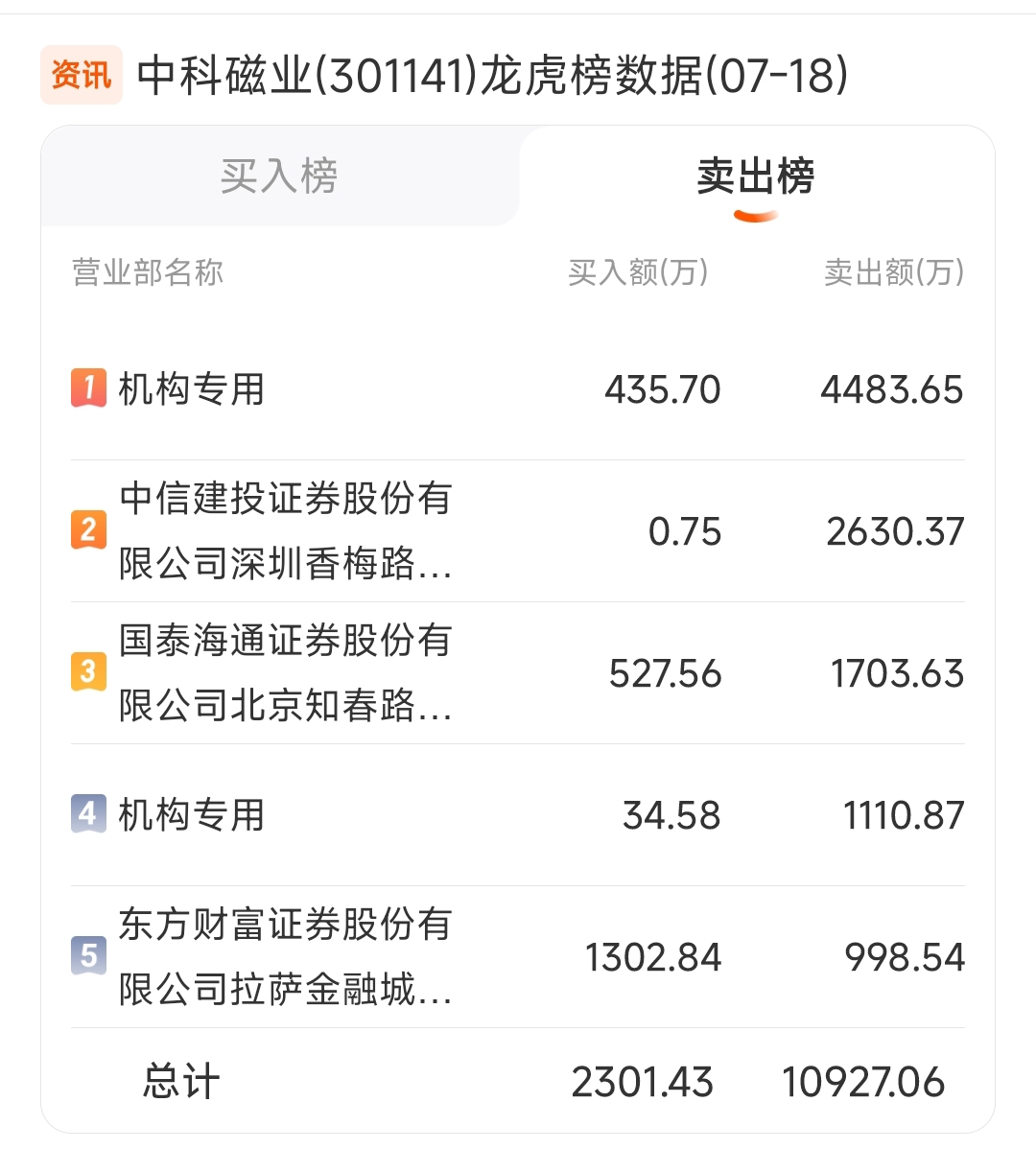Switch to the 买入榜 tab
The image size is (1036, 1149).
coord(279,176)
